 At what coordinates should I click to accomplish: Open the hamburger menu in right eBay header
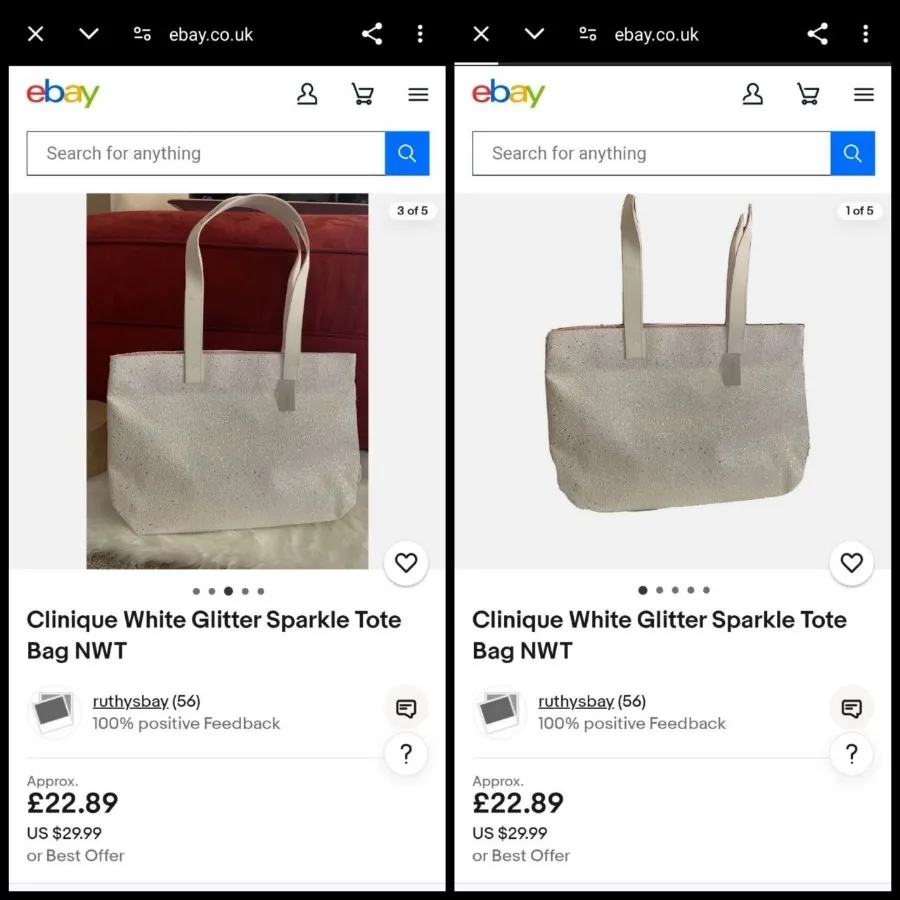point(864,95)
